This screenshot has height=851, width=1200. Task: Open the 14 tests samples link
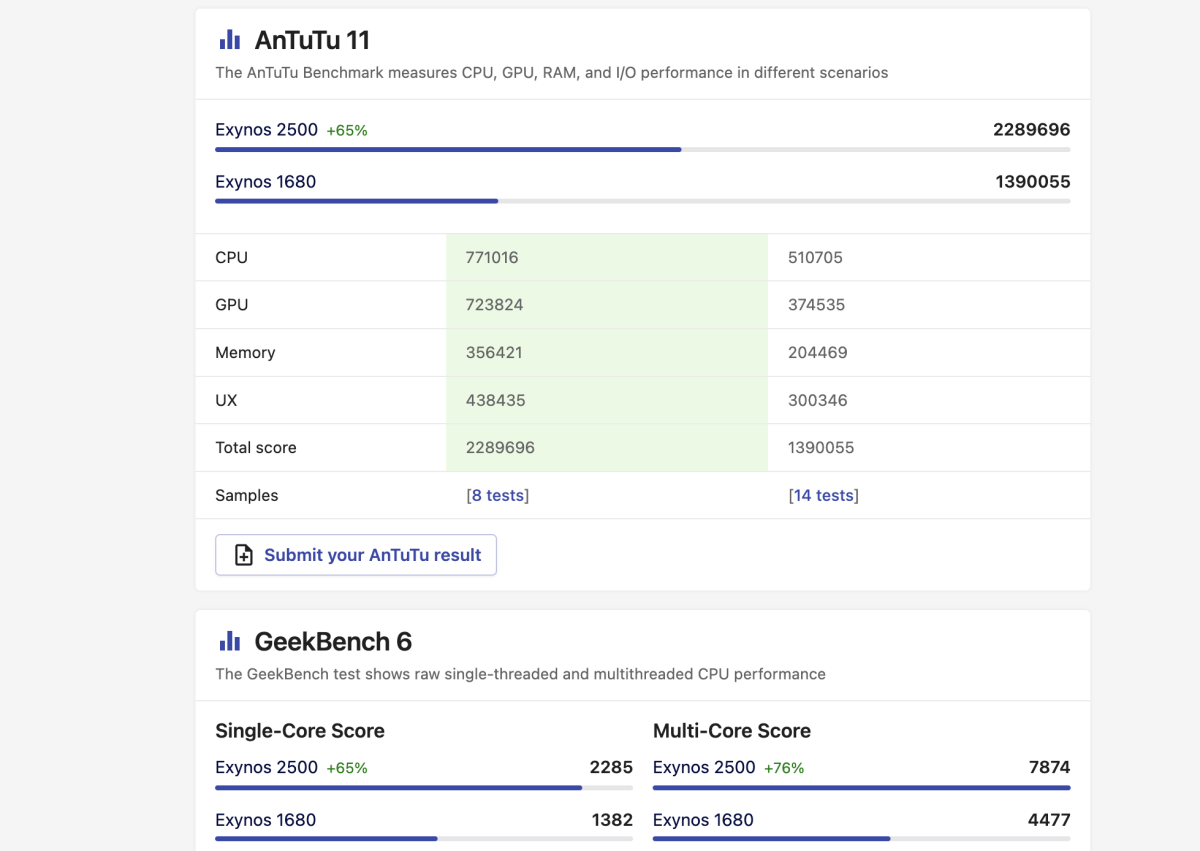pyautogui.click(x=824, y=495)
